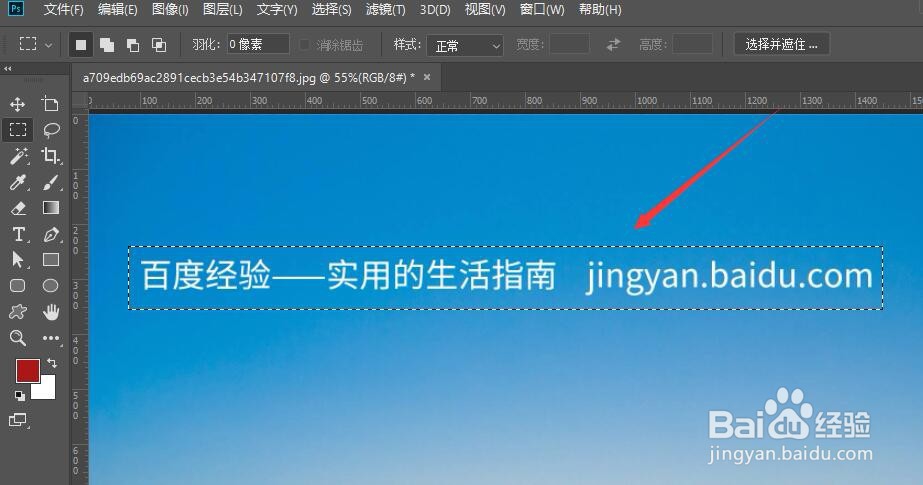
Task: Switch to the a709edb69ac...jpg document tab
Action: tap(248, 78)
